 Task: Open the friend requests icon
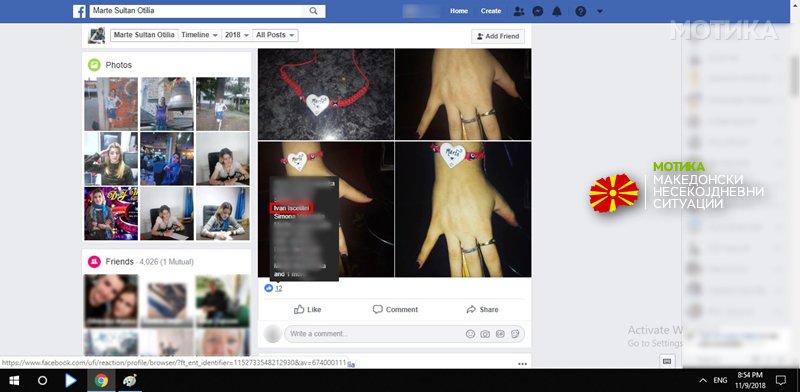[x=519, y=11]
